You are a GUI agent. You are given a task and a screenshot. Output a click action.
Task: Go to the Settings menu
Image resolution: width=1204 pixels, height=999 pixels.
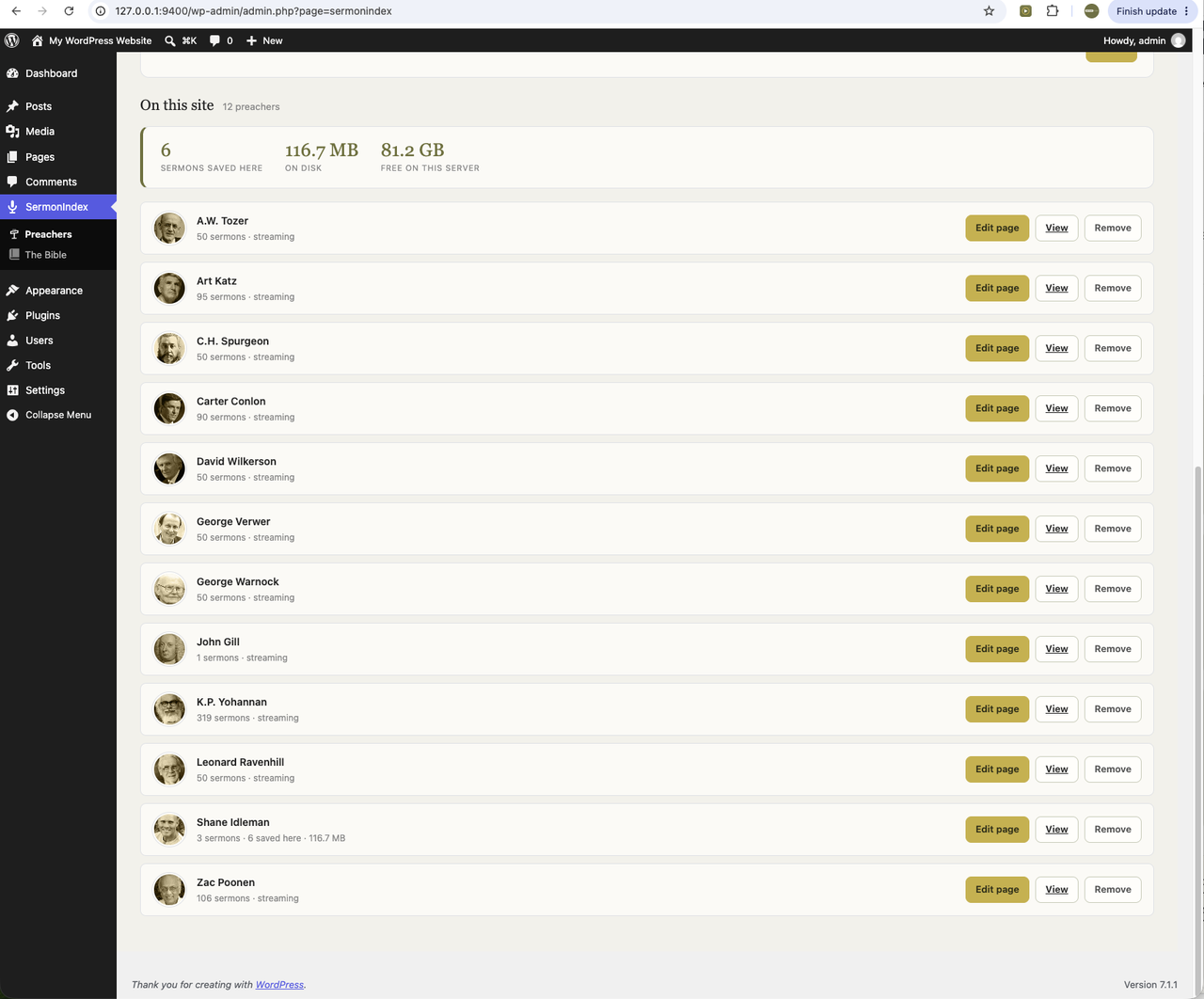tap(45, 390)
